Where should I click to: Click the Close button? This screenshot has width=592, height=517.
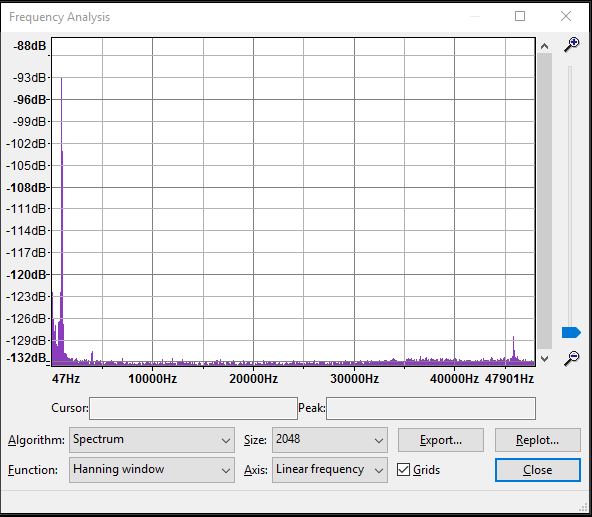(538, 470)
